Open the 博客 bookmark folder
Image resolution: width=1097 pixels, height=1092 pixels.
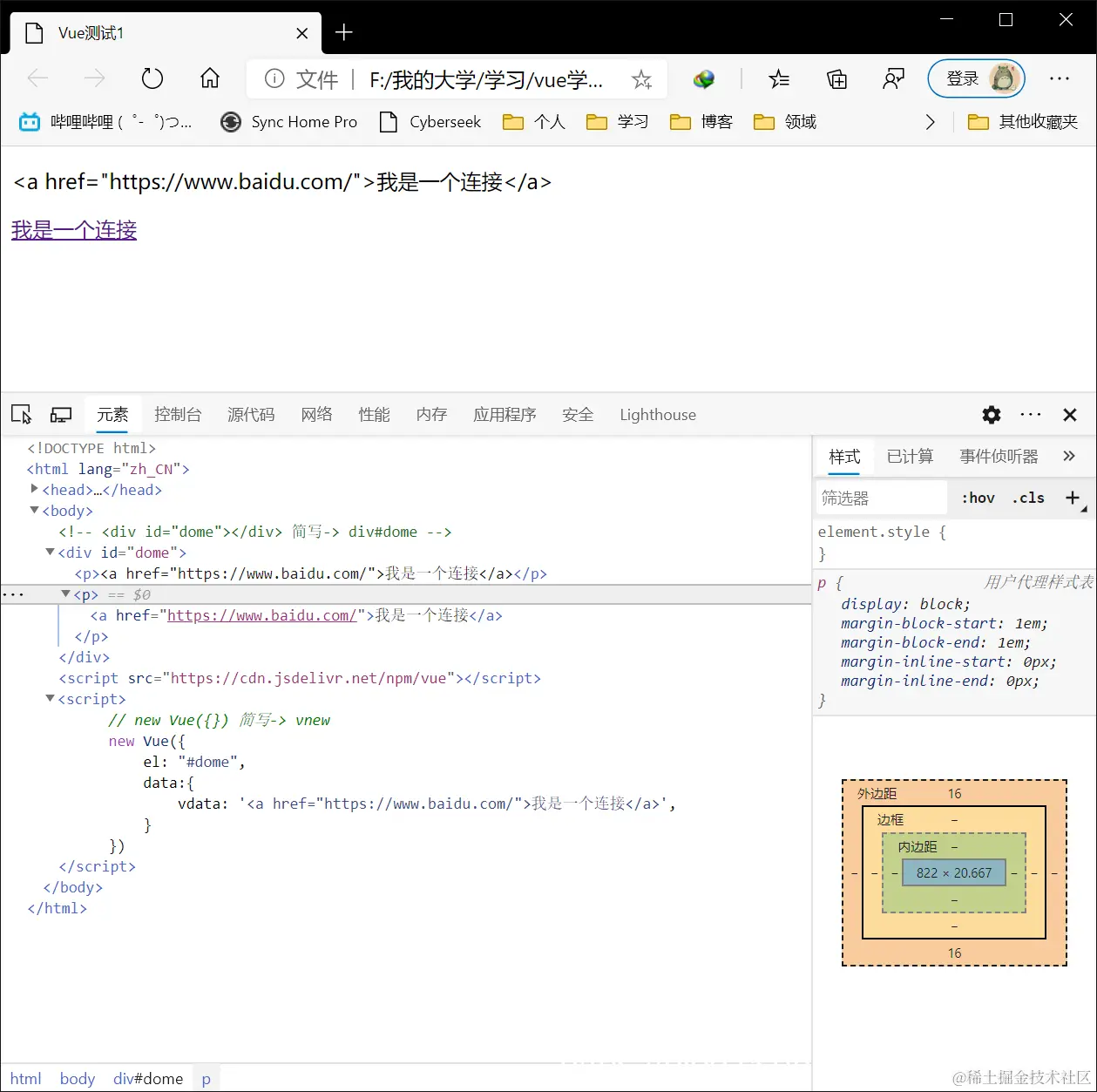[x=701, y=122]
